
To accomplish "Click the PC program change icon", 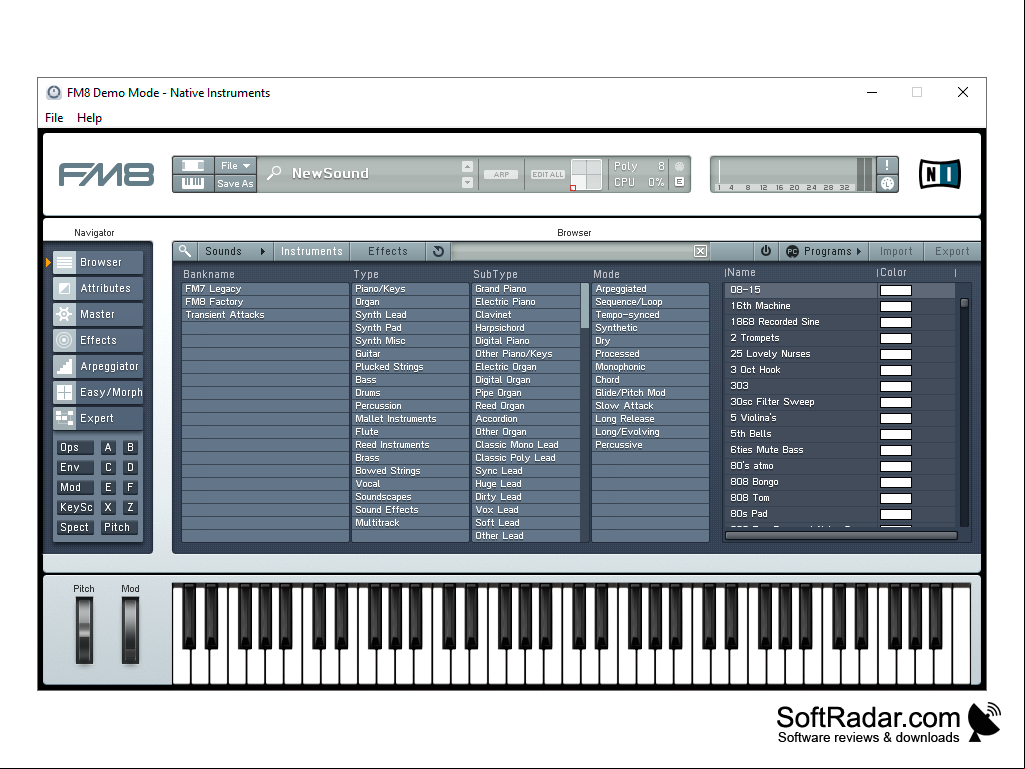I will [x=792, y=252].
